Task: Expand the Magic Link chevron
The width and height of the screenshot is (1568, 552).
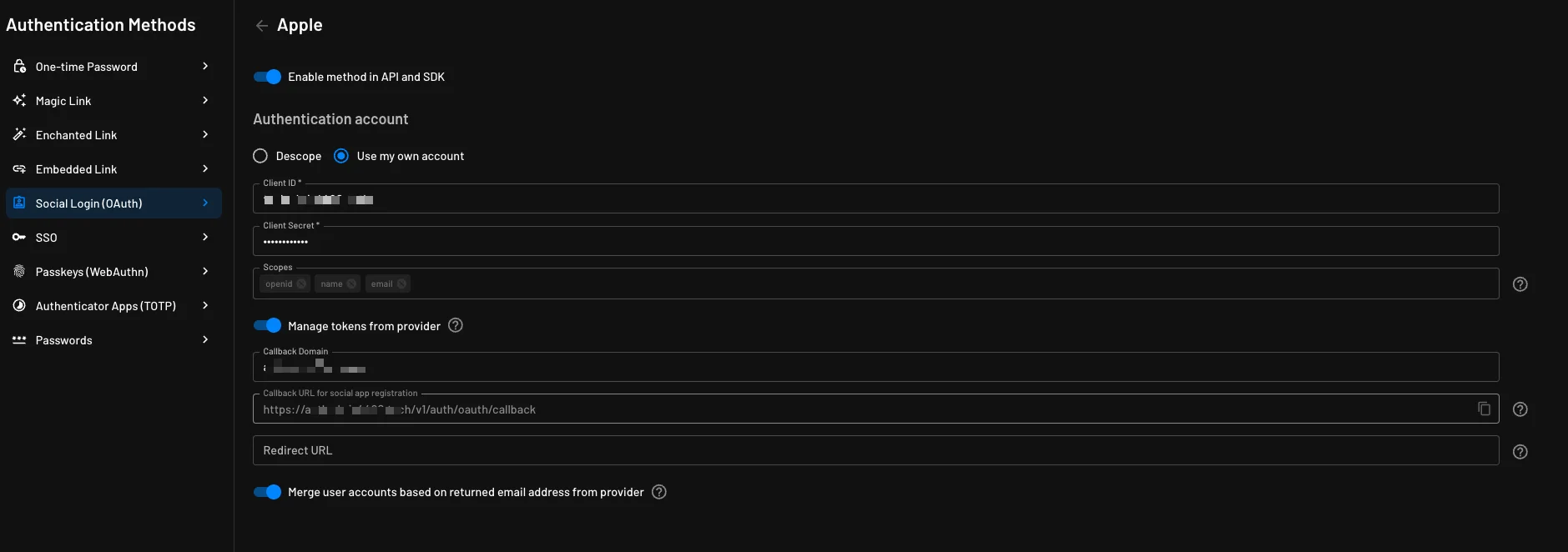Action: point(205,101)
